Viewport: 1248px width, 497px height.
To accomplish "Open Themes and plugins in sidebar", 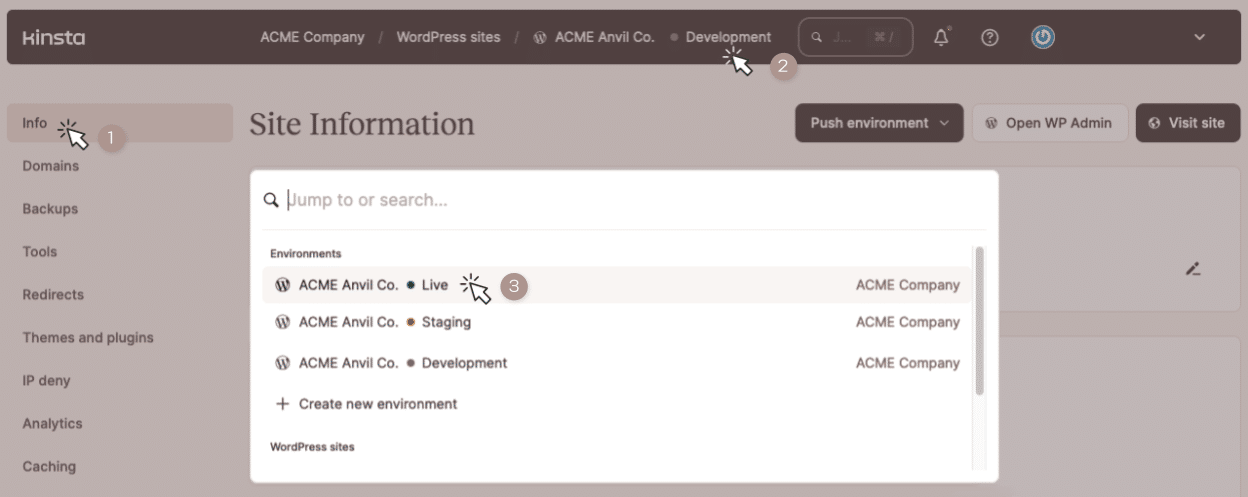I will (88, 338).
